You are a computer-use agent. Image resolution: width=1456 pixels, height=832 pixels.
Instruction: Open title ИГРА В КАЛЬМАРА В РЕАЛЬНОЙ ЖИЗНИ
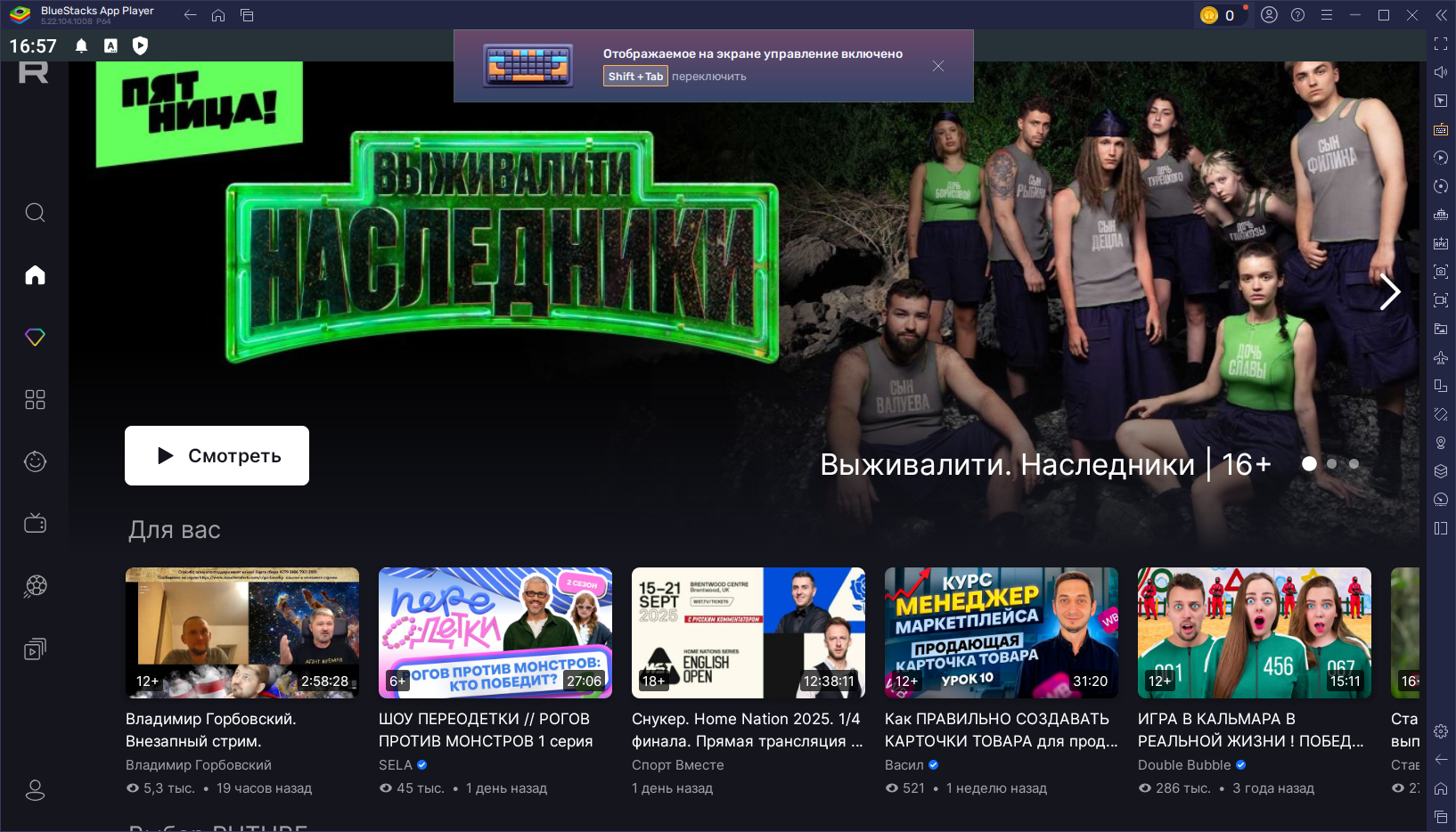point(1250,730)
